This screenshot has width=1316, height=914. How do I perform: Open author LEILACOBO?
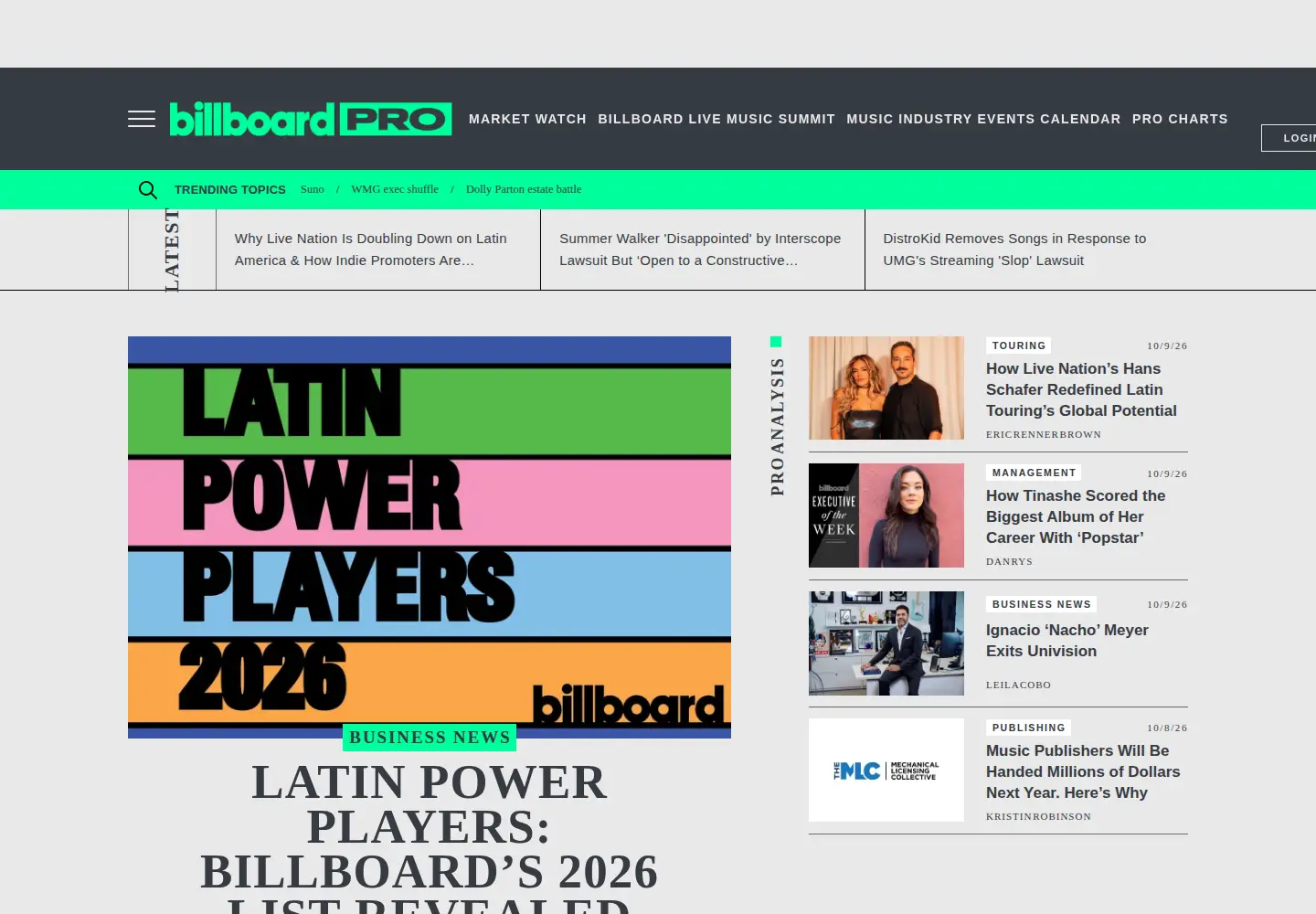point(1018,685)
